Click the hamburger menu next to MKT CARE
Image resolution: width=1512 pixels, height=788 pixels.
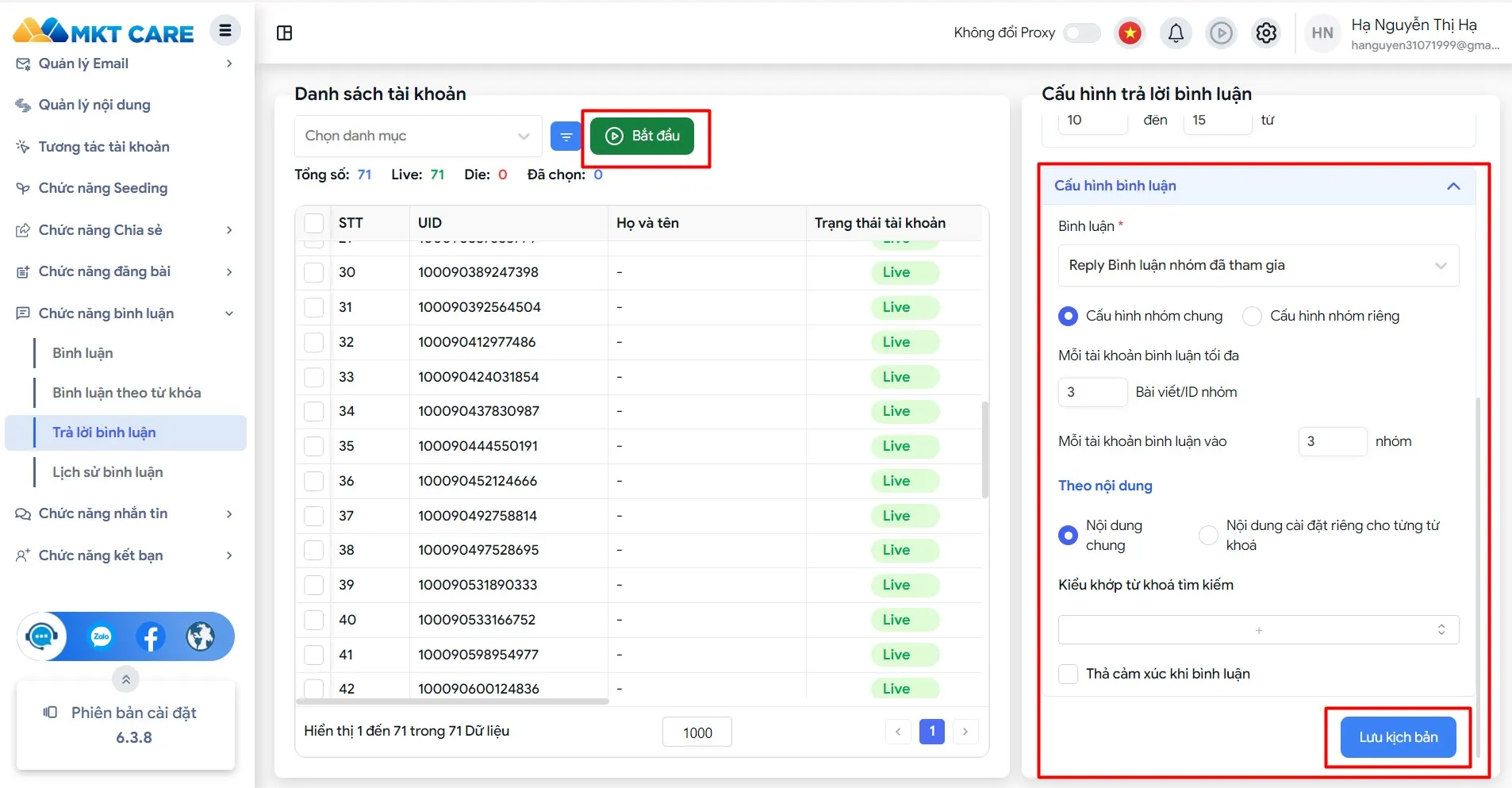(x=225, y=29)
